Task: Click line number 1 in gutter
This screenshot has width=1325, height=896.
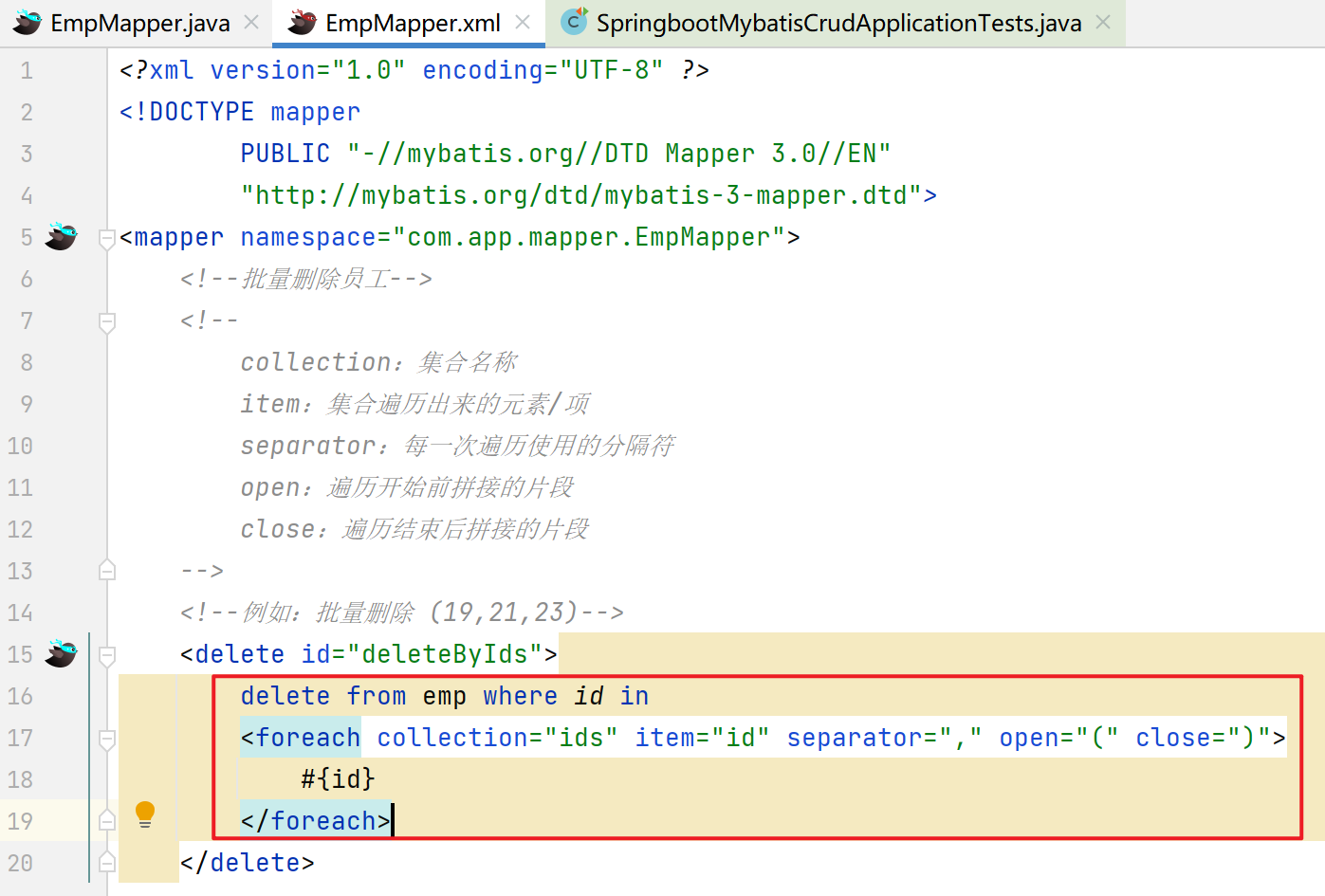Action: [27, 70]
